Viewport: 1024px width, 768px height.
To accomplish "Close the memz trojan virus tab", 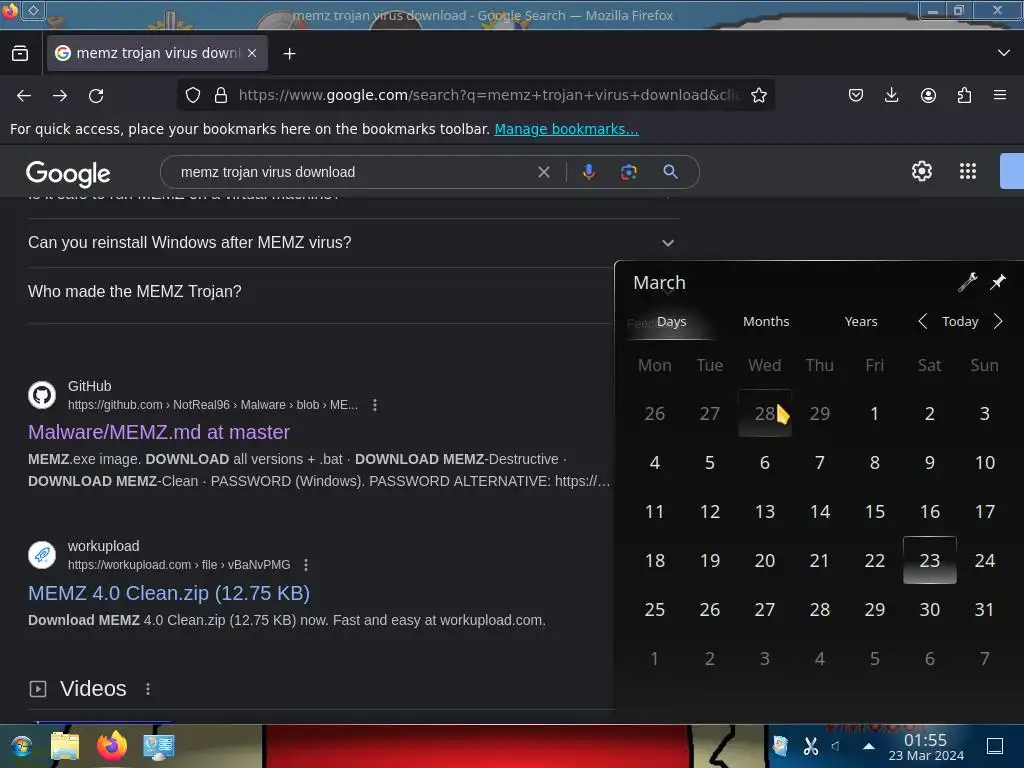I will pos(252,53).
